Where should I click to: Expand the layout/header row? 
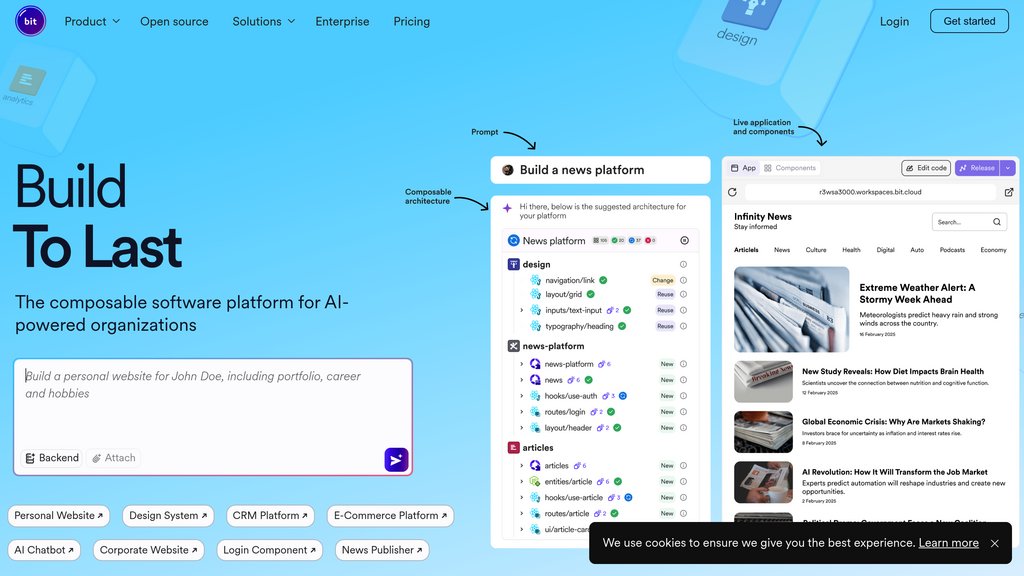521,428
